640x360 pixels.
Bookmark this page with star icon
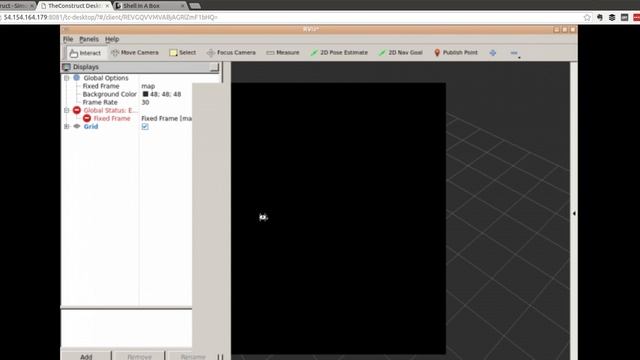click(x=587, y=18)
